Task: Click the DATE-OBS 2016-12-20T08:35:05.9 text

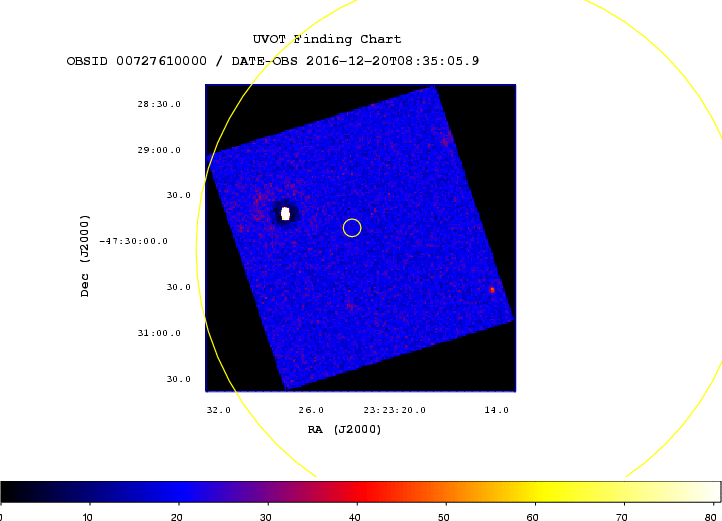Action: tap(355, 61)
